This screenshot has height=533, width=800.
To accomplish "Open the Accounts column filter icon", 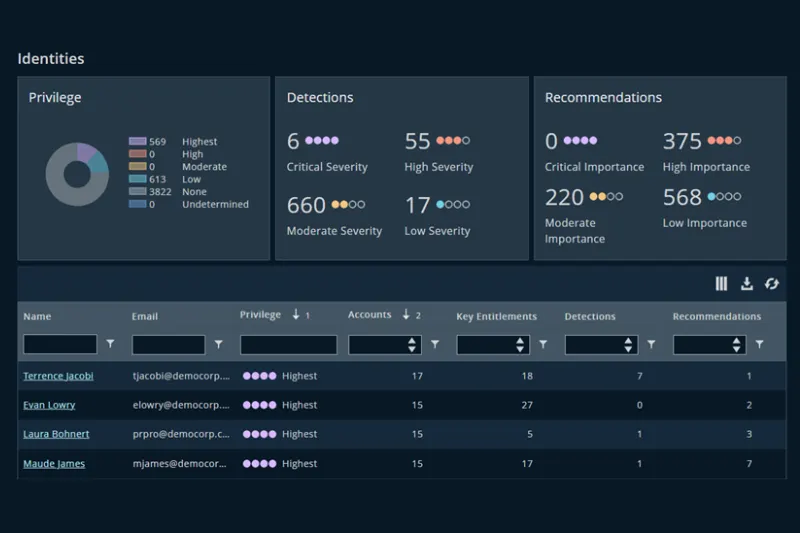I will (x=435, y=344).
